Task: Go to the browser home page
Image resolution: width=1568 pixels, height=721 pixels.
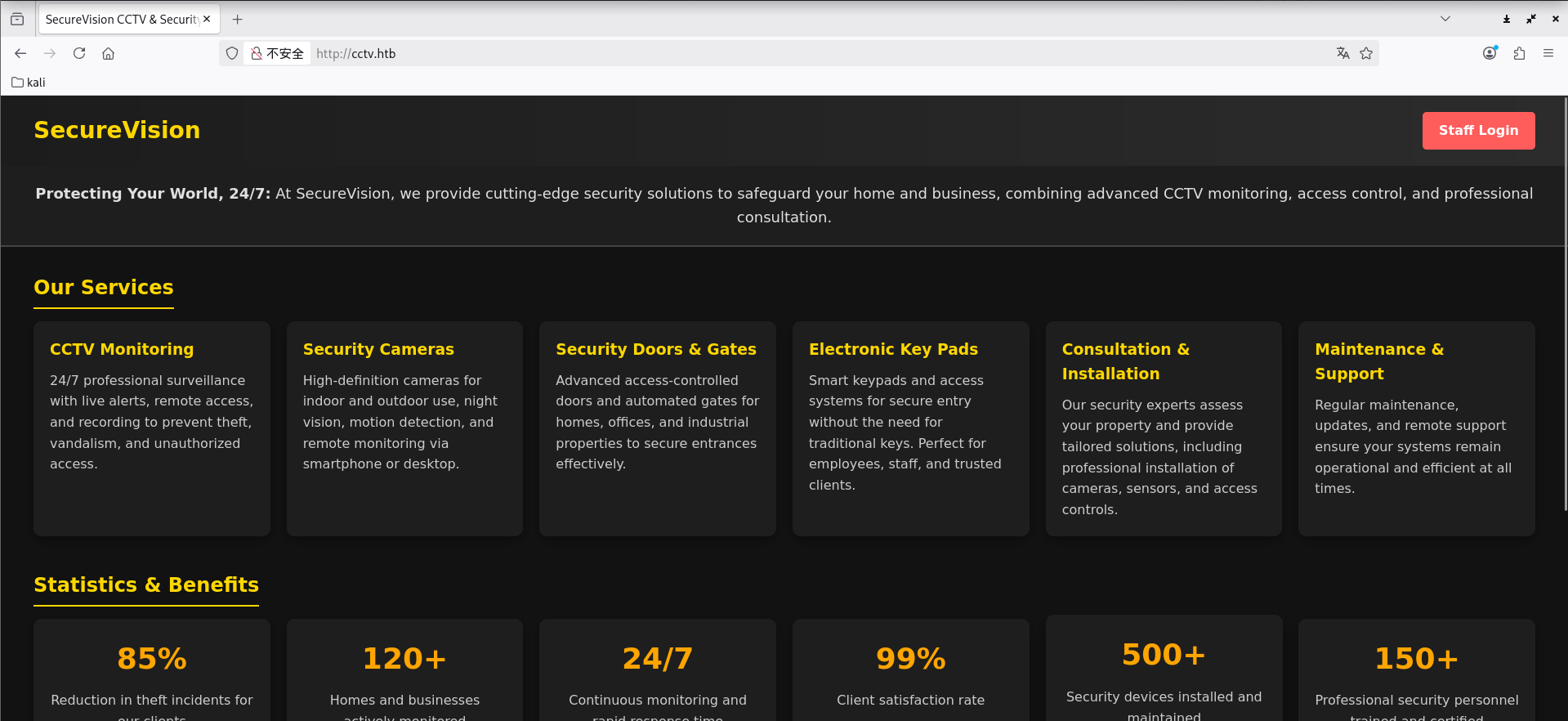Action: coord(108,53)
